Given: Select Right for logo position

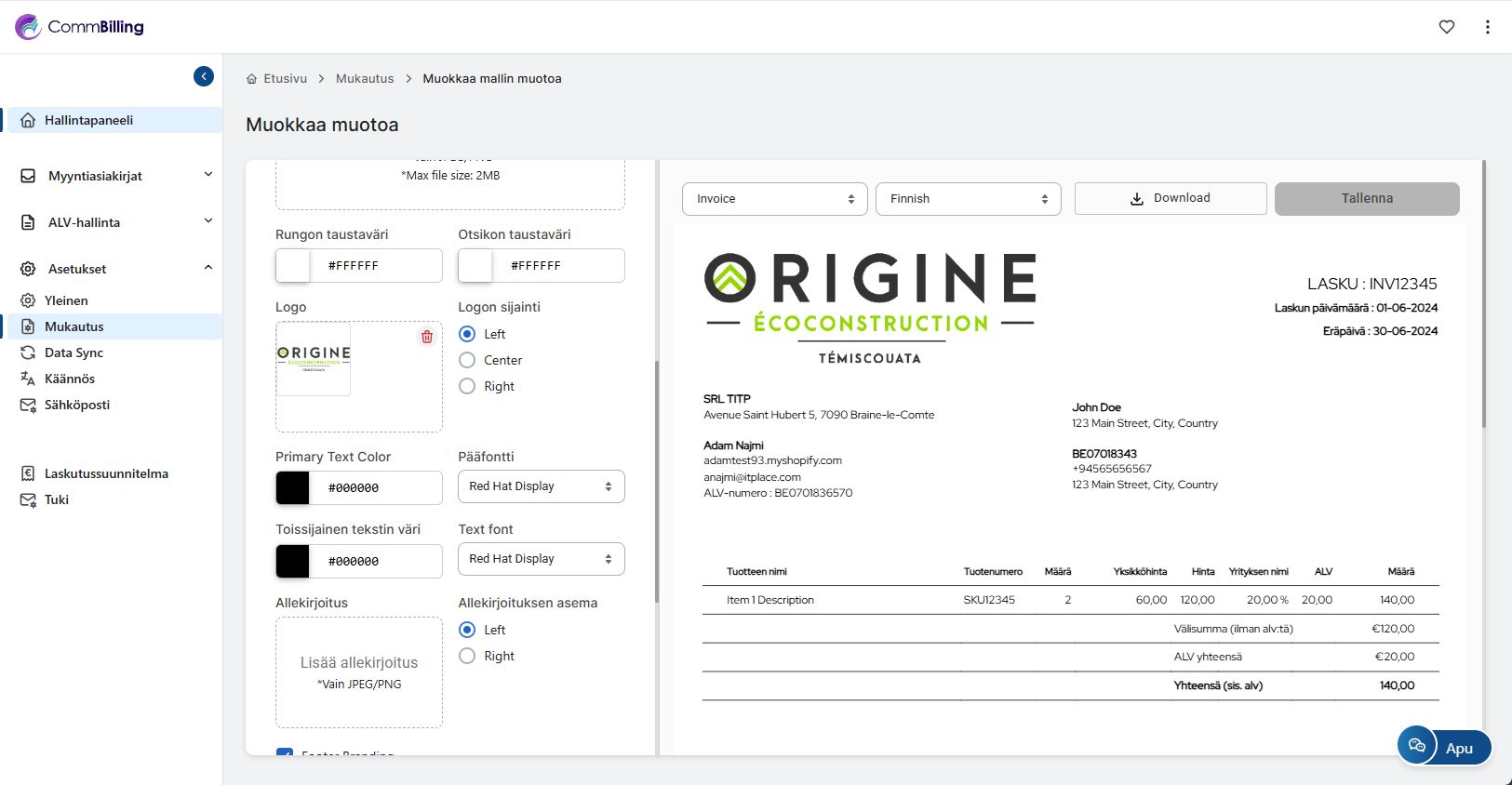Looking at the screenshot, I should (x=468, y=386).
